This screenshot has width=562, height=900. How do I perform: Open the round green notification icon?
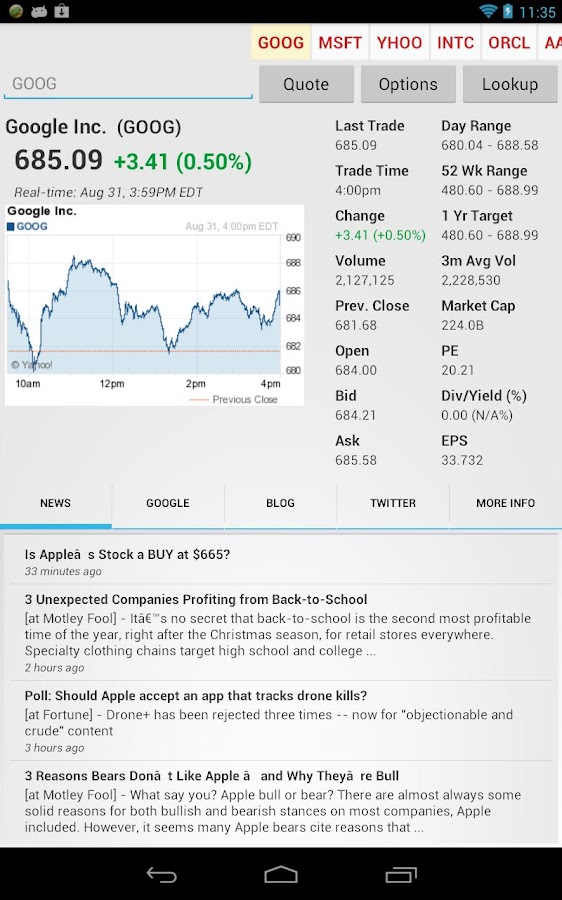tap(16, 11)
